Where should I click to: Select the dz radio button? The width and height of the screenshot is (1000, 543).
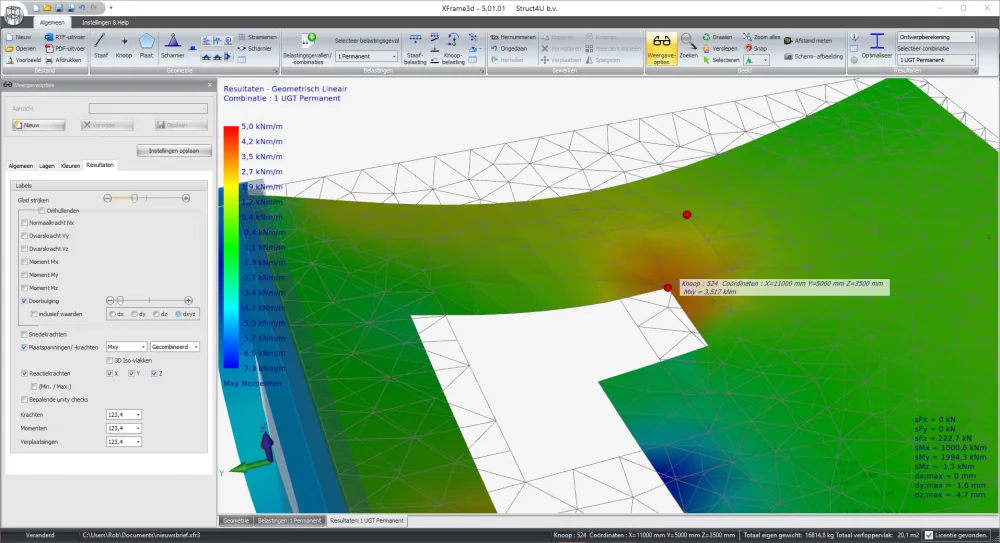[156, 314]
